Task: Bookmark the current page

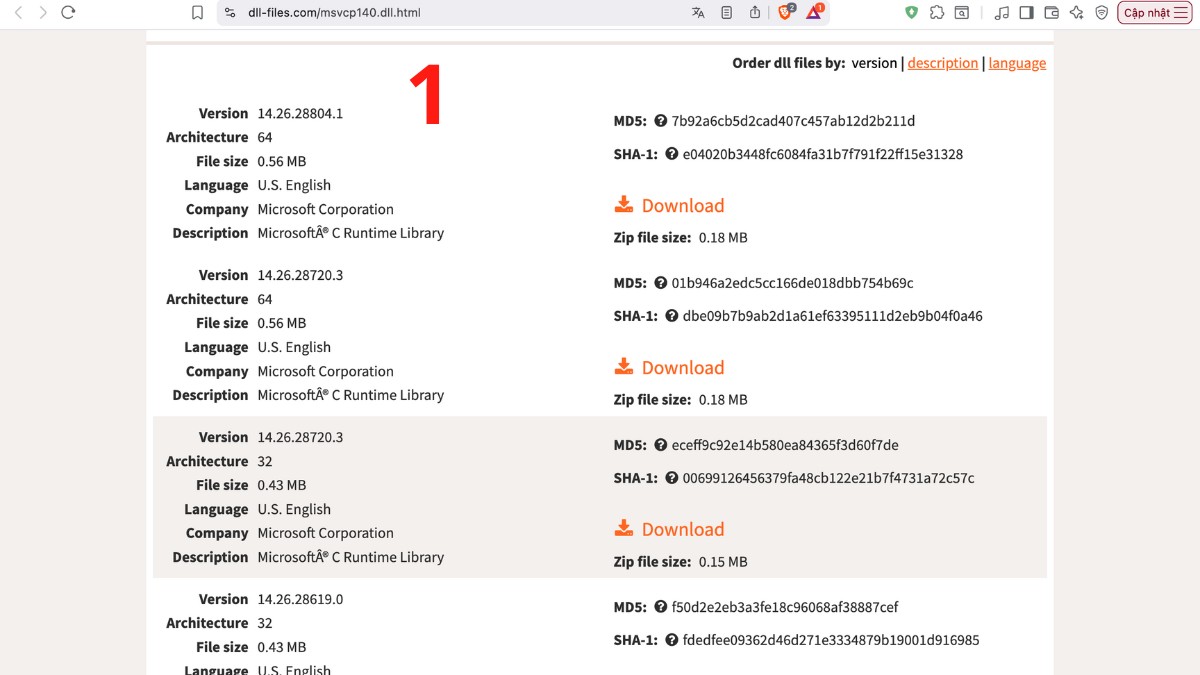Action: tap(197, 14)
